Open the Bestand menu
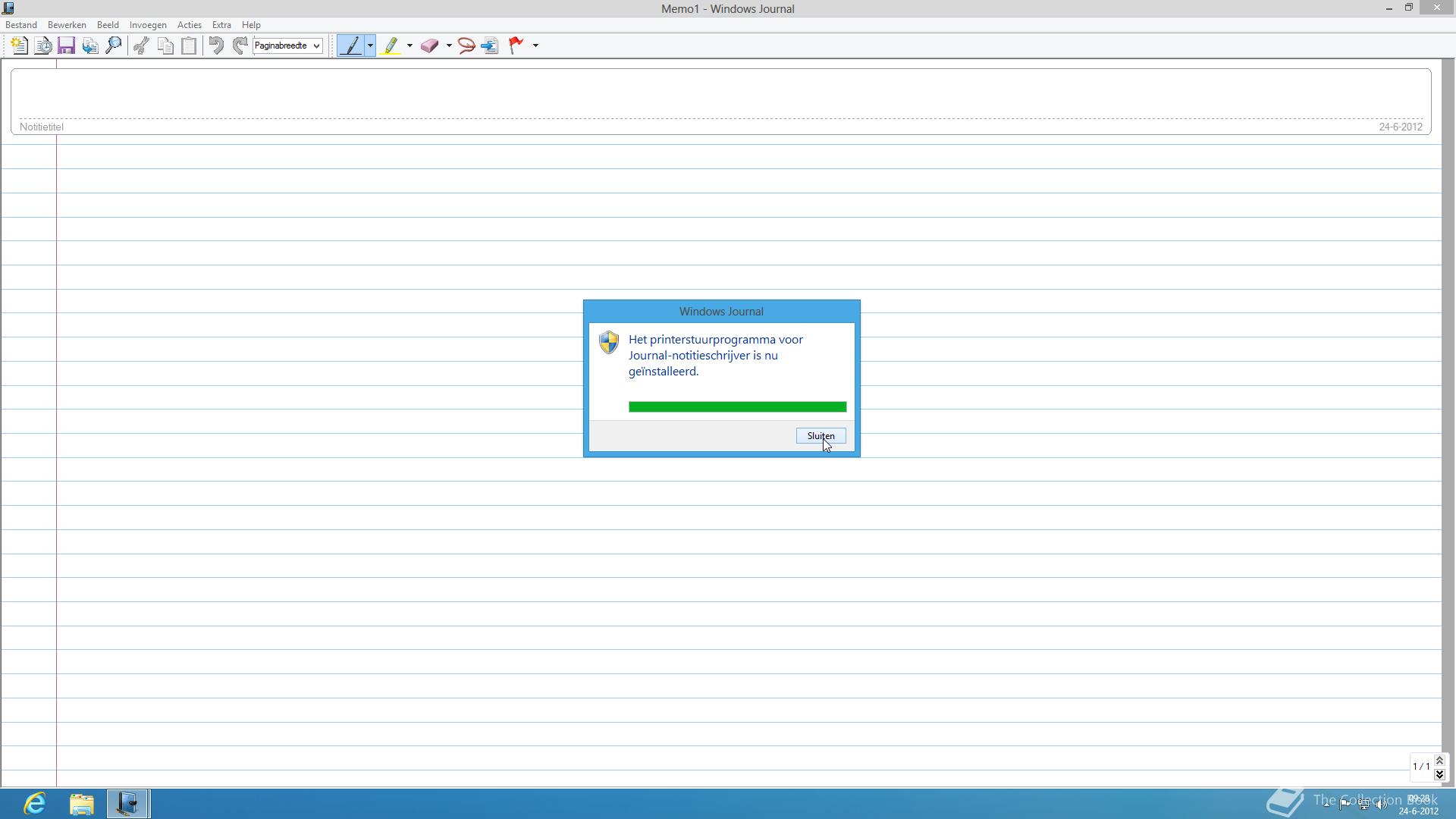The height and width of the screenshot is (819, 1456). tap(21, 25)
